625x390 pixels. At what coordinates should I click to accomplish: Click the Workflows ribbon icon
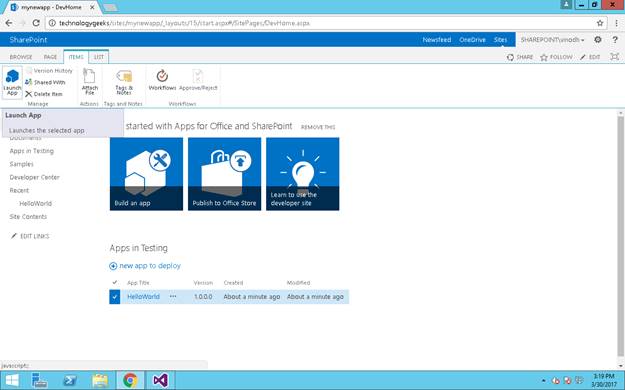162,80
